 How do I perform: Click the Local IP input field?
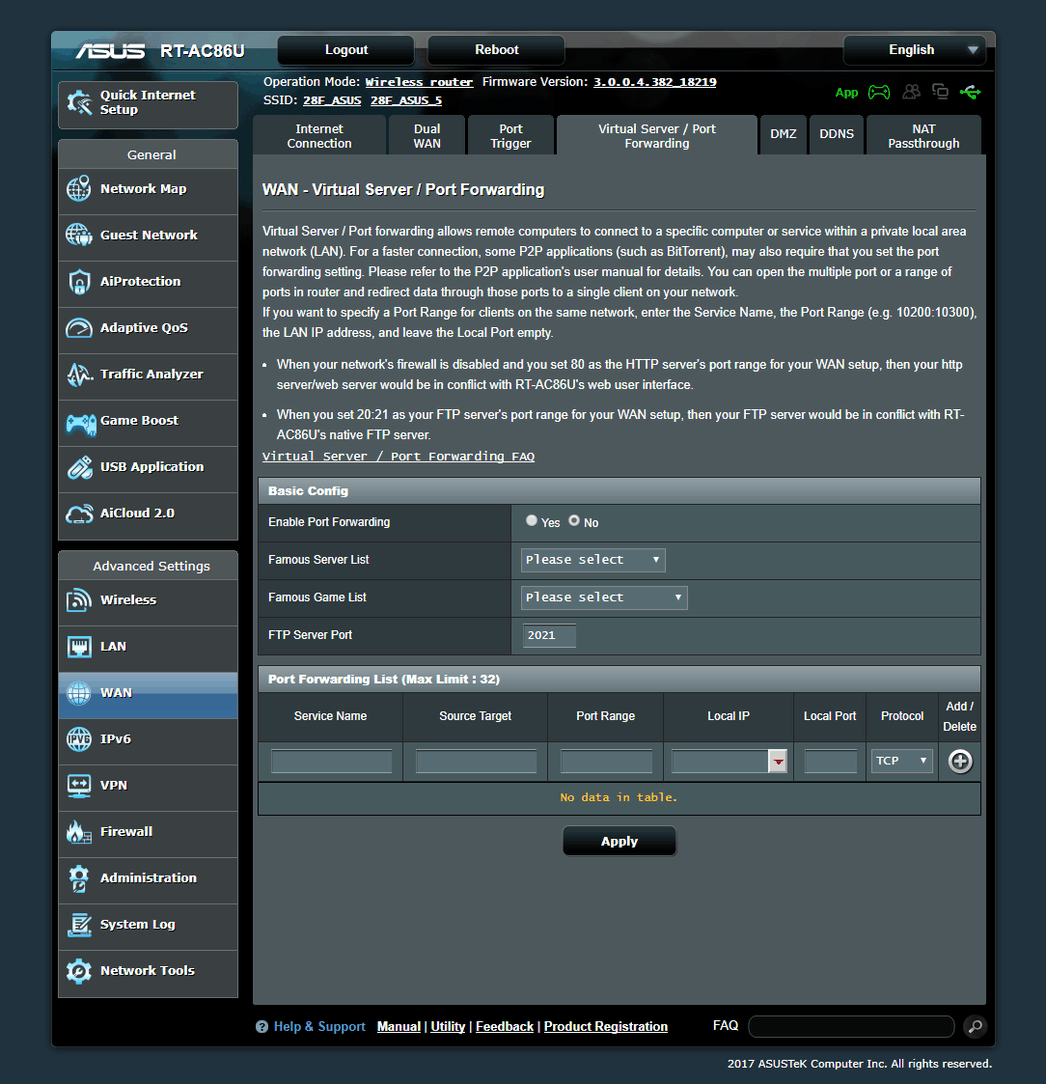(x=720, y=761)
